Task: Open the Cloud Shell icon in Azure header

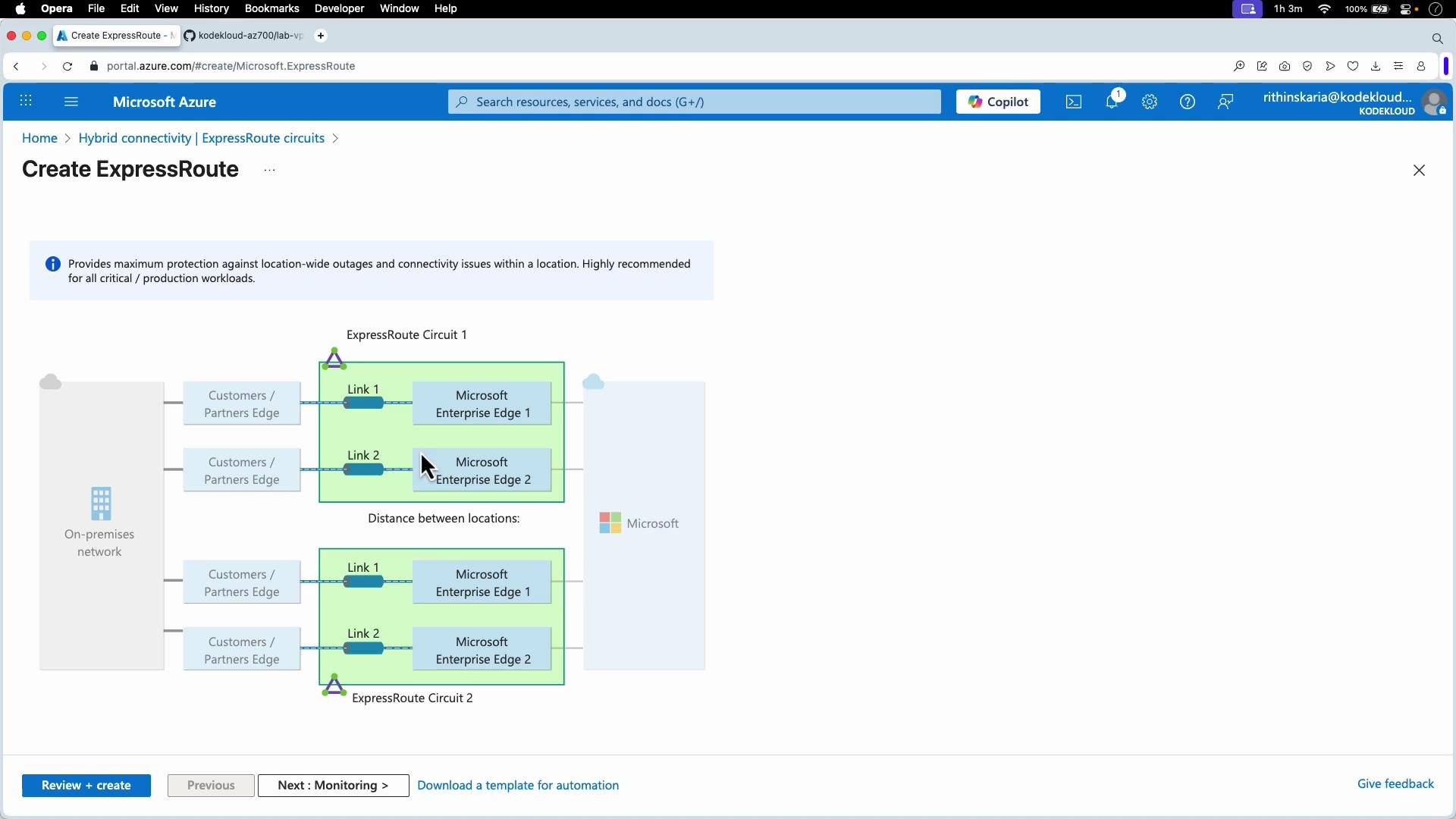Action: tap(1074, 102)
